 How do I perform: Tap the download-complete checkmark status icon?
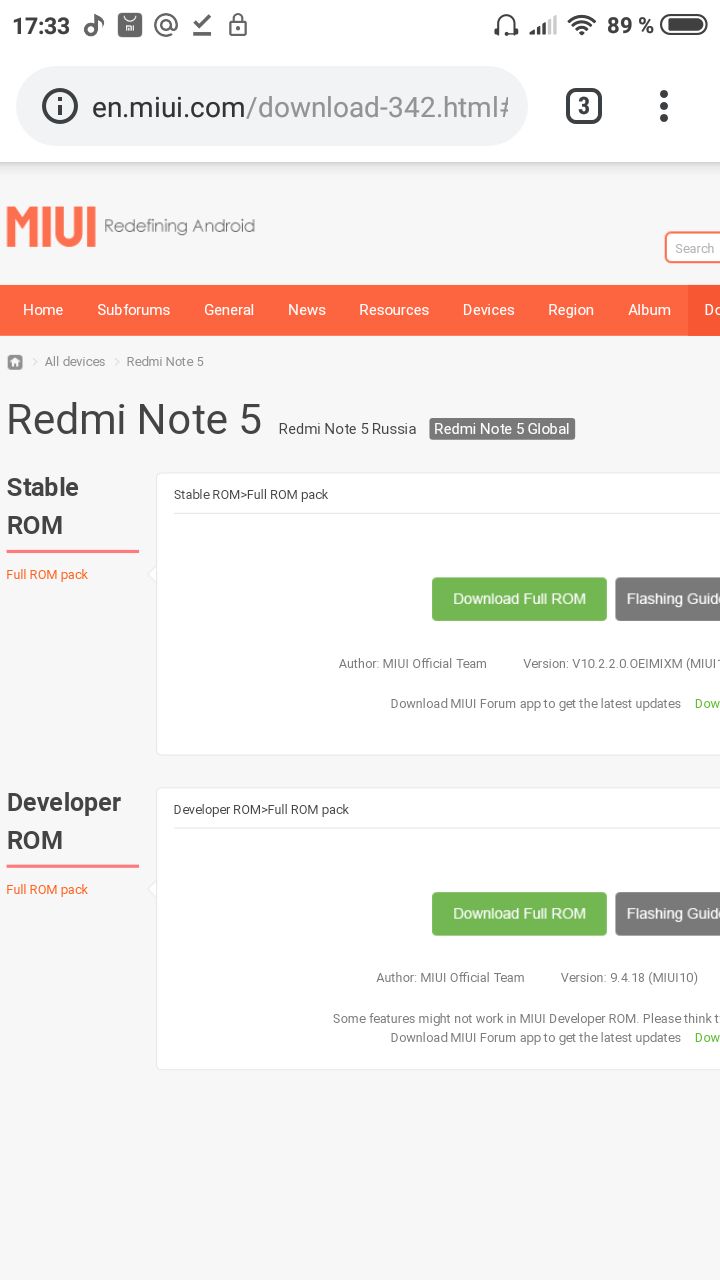click(x=202, y=26)
